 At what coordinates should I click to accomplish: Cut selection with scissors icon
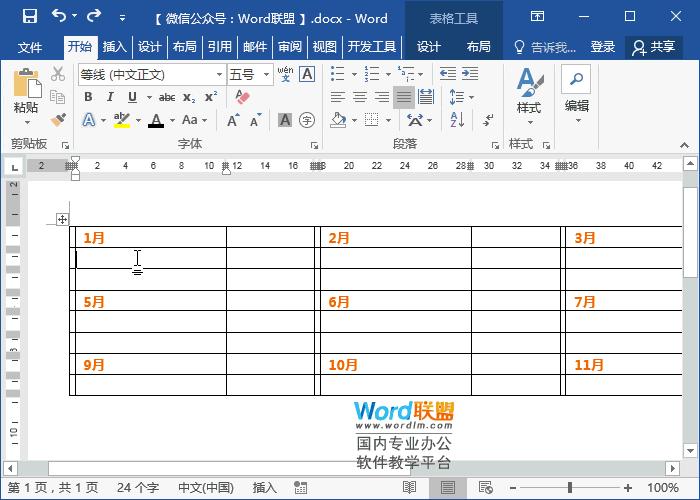coord(58,74)
